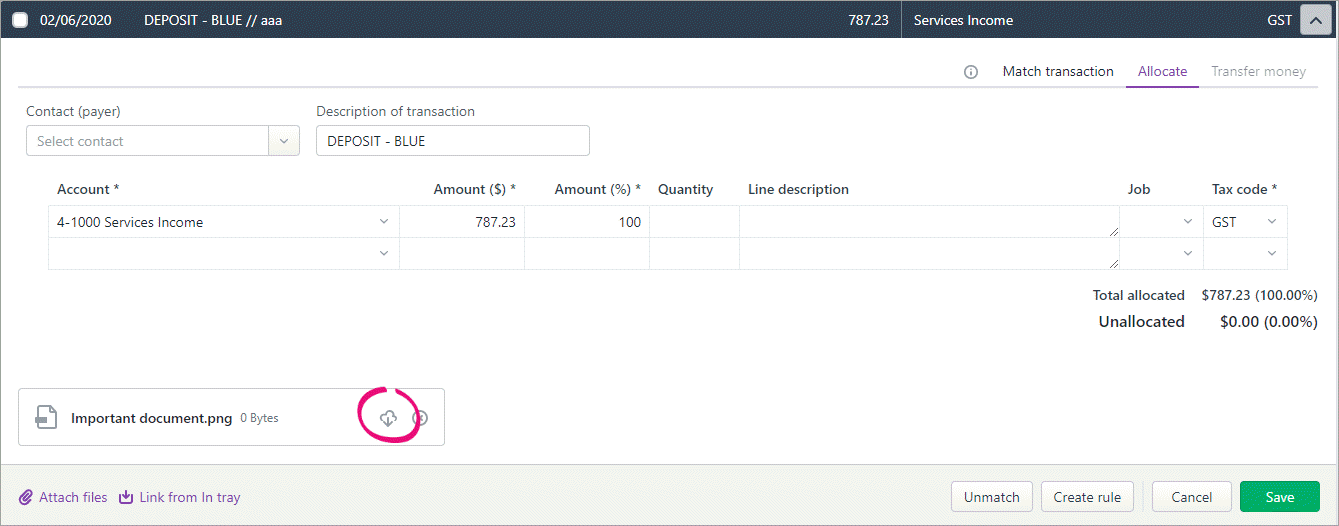Collapse the transaction row with the chevron button
1339x526 pixels.
click(x=1315, y=20)
